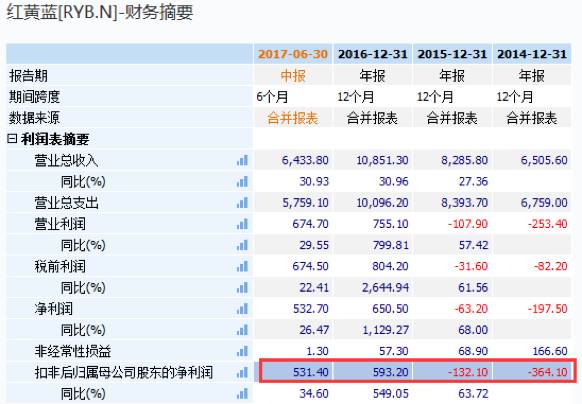Screen dimensions: 582x404
Task: Click revenue value 6,433.80
Action: click(305, 160)
